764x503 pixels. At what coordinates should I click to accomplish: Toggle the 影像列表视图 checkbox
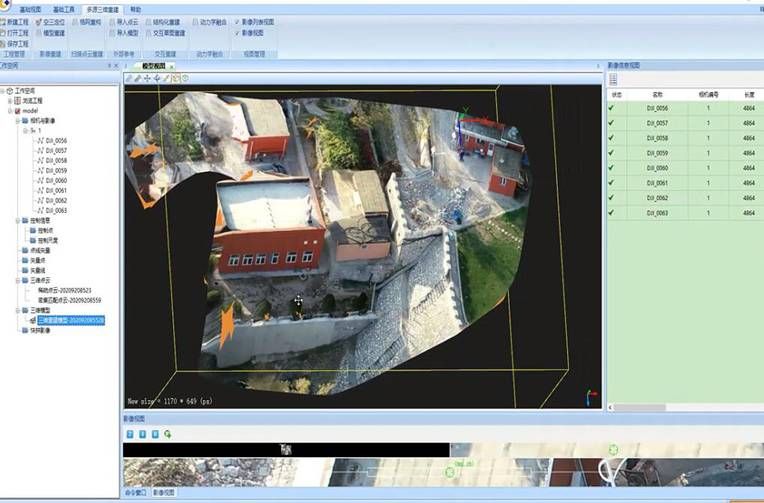click(237, 22)
